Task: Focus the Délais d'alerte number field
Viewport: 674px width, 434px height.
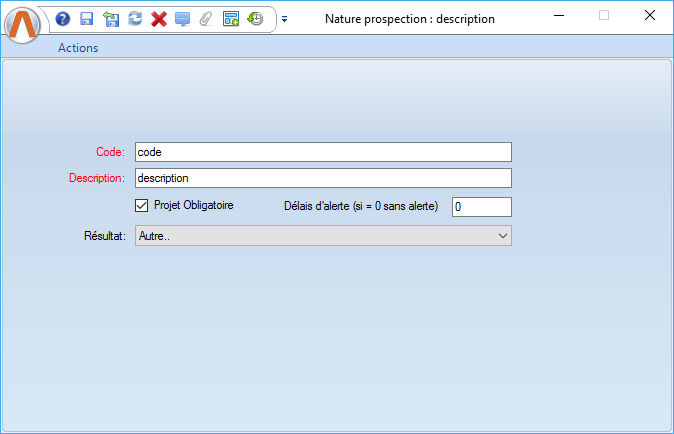Action: [482, 207]
